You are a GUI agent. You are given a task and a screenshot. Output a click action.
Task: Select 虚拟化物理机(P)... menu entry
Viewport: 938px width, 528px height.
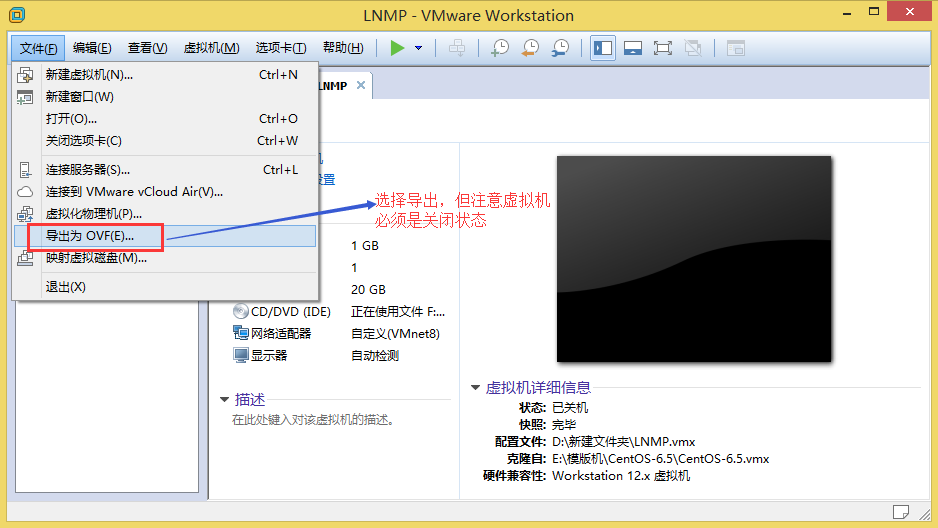(x=165, y=213)
